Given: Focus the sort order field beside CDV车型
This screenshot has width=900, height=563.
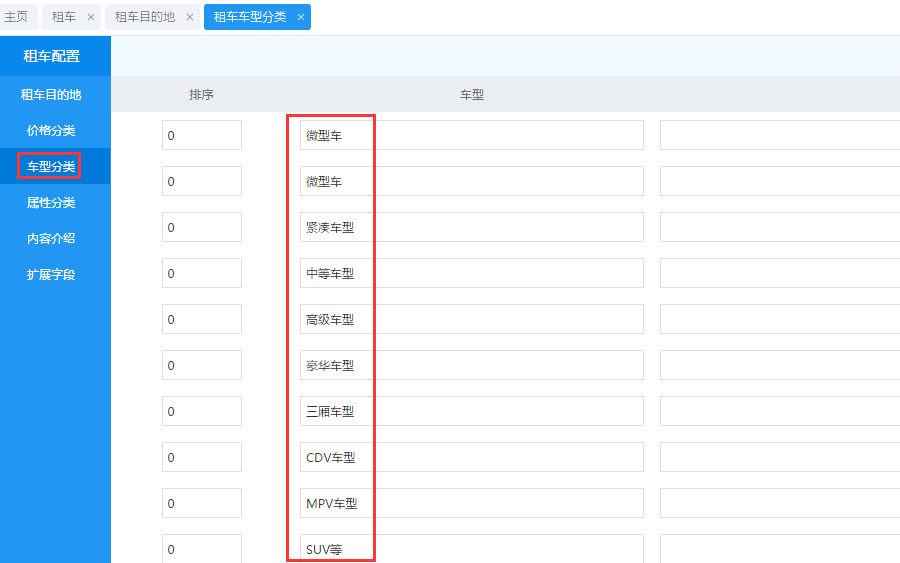Looking at the screenshot, I should (201, 458).
